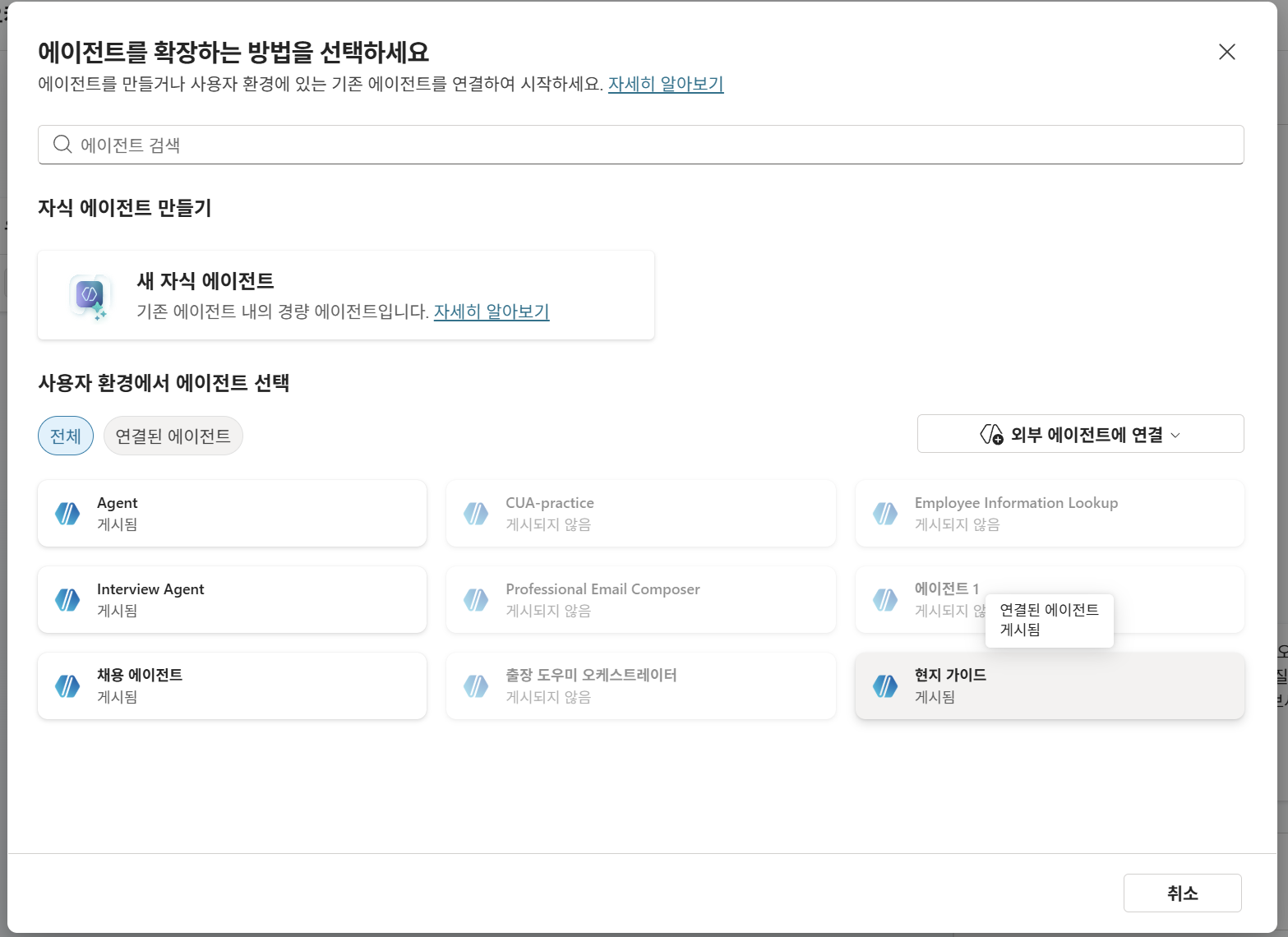This screenshot has height=937, width=1288.
Task: Select the 현지 가이드 card title
Action: [950, 675]
